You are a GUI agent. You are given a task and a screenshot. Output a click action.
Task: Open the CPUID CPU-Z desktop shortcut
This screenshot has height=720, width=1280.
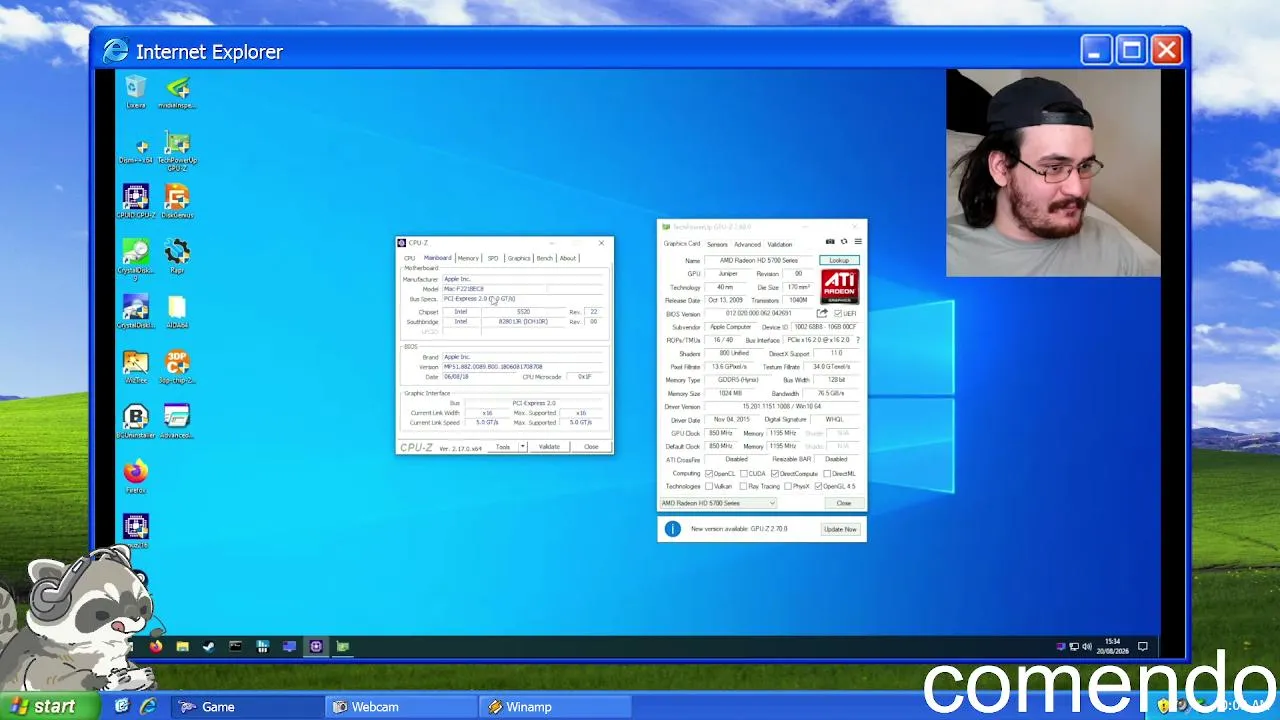[x=136, y=201]
